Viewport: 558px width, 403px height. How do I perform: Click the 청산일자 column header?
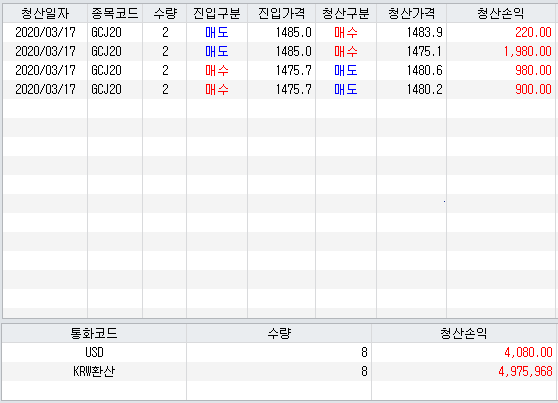[45, 14]
